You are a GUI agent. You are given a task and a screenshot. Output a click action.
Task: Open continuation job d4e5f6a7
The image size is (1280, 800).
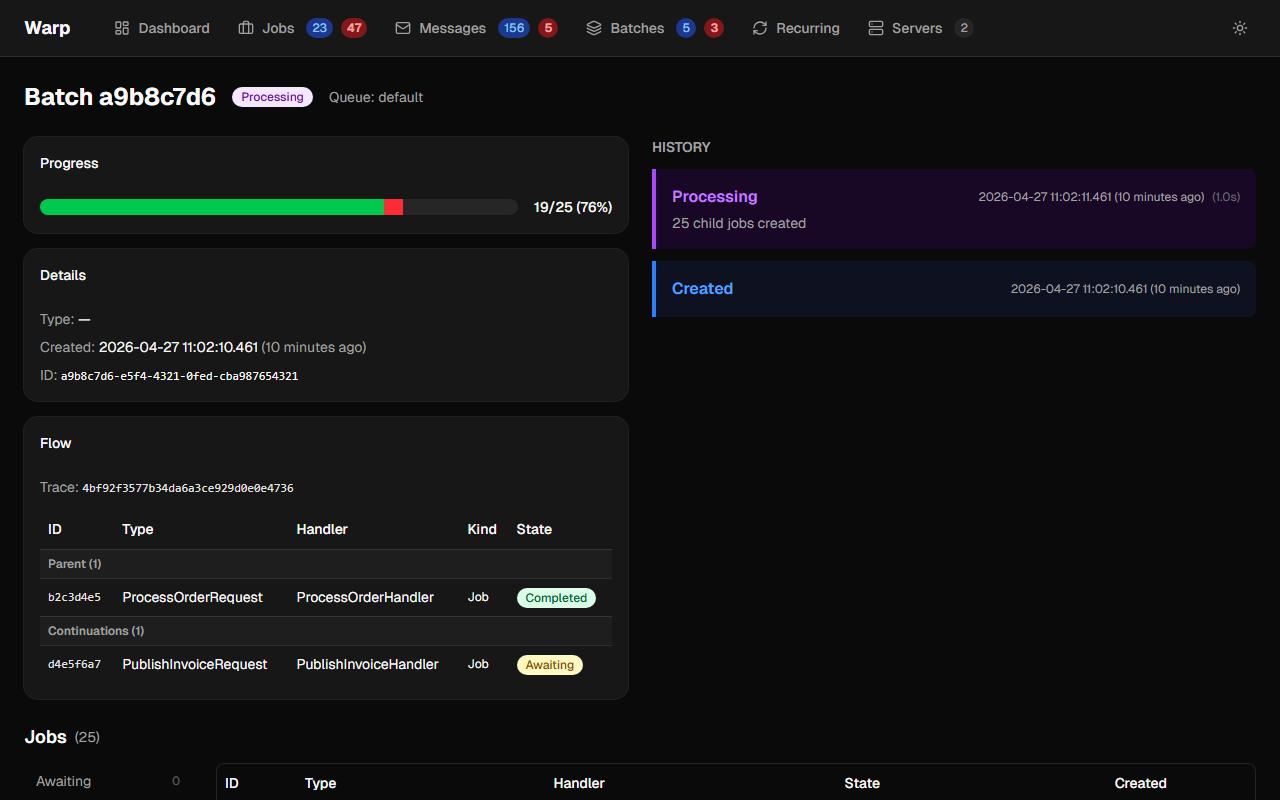tap(74, 665)
